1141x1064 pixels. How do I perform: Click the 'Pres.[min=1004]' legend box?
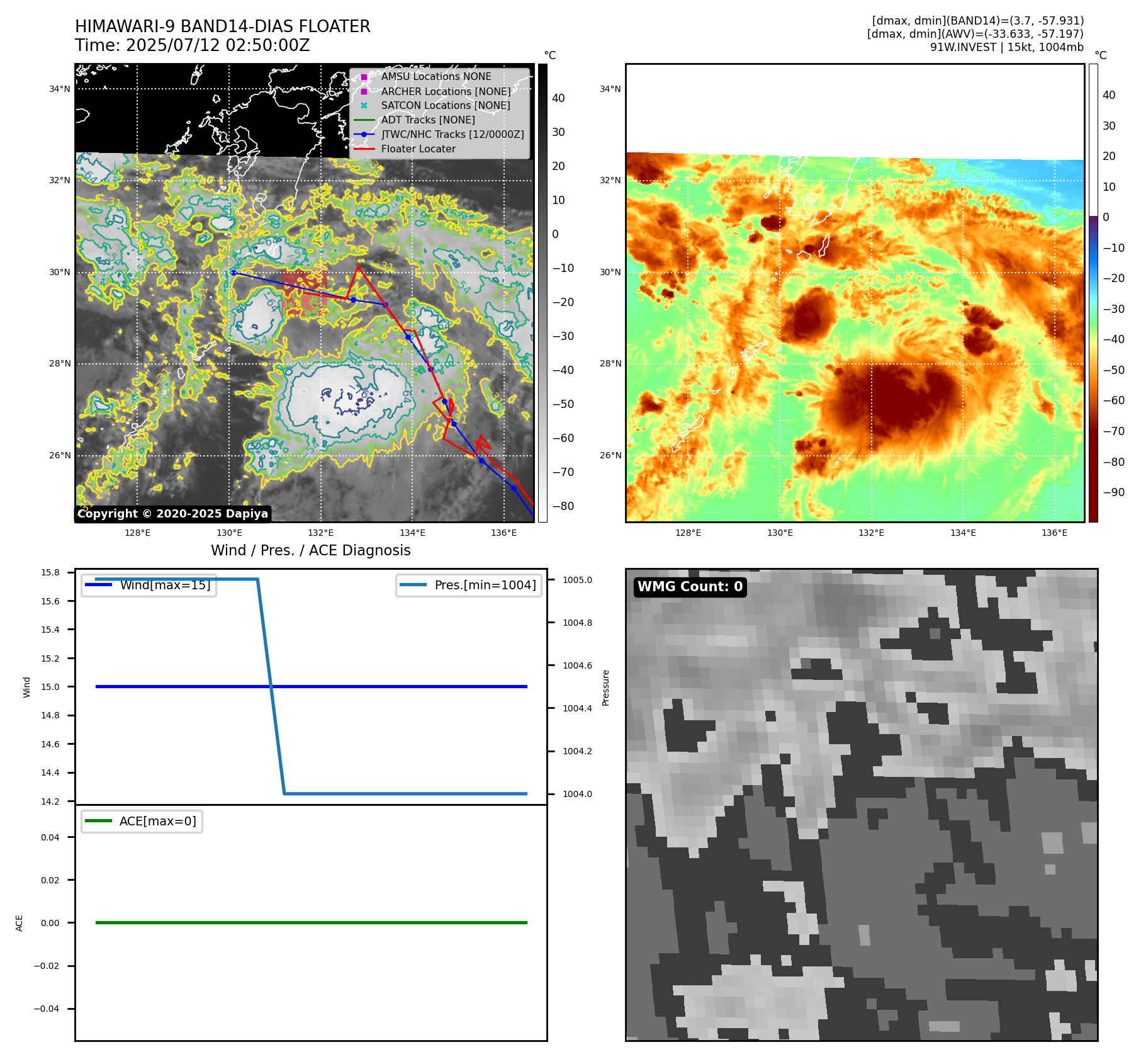point(469,585)
